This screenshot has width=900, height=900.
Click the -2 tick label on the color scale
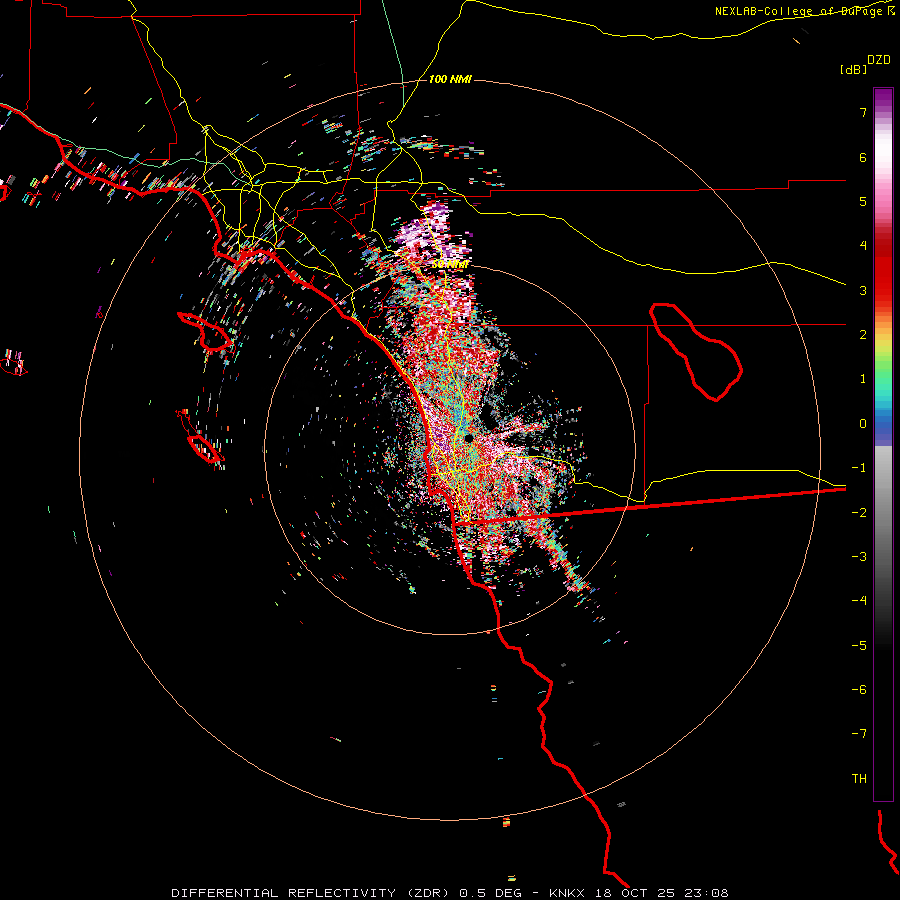pyautogui.click(x=859, y=513)
